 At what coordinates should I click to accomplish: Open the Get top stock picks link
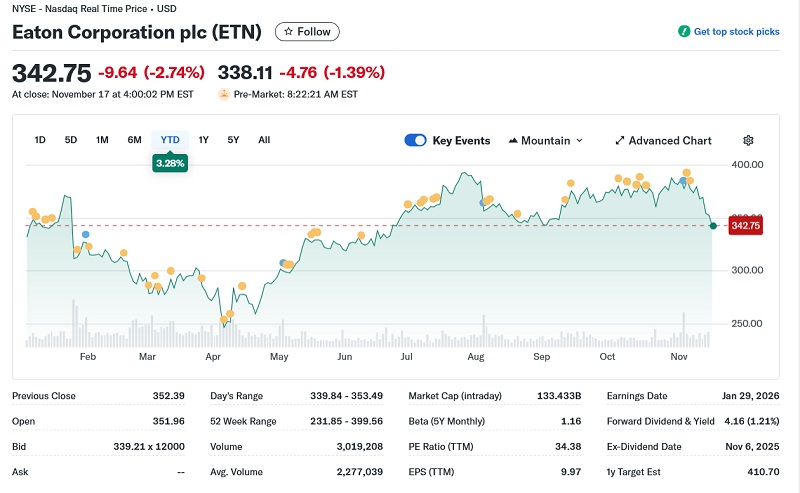point(736,32)
